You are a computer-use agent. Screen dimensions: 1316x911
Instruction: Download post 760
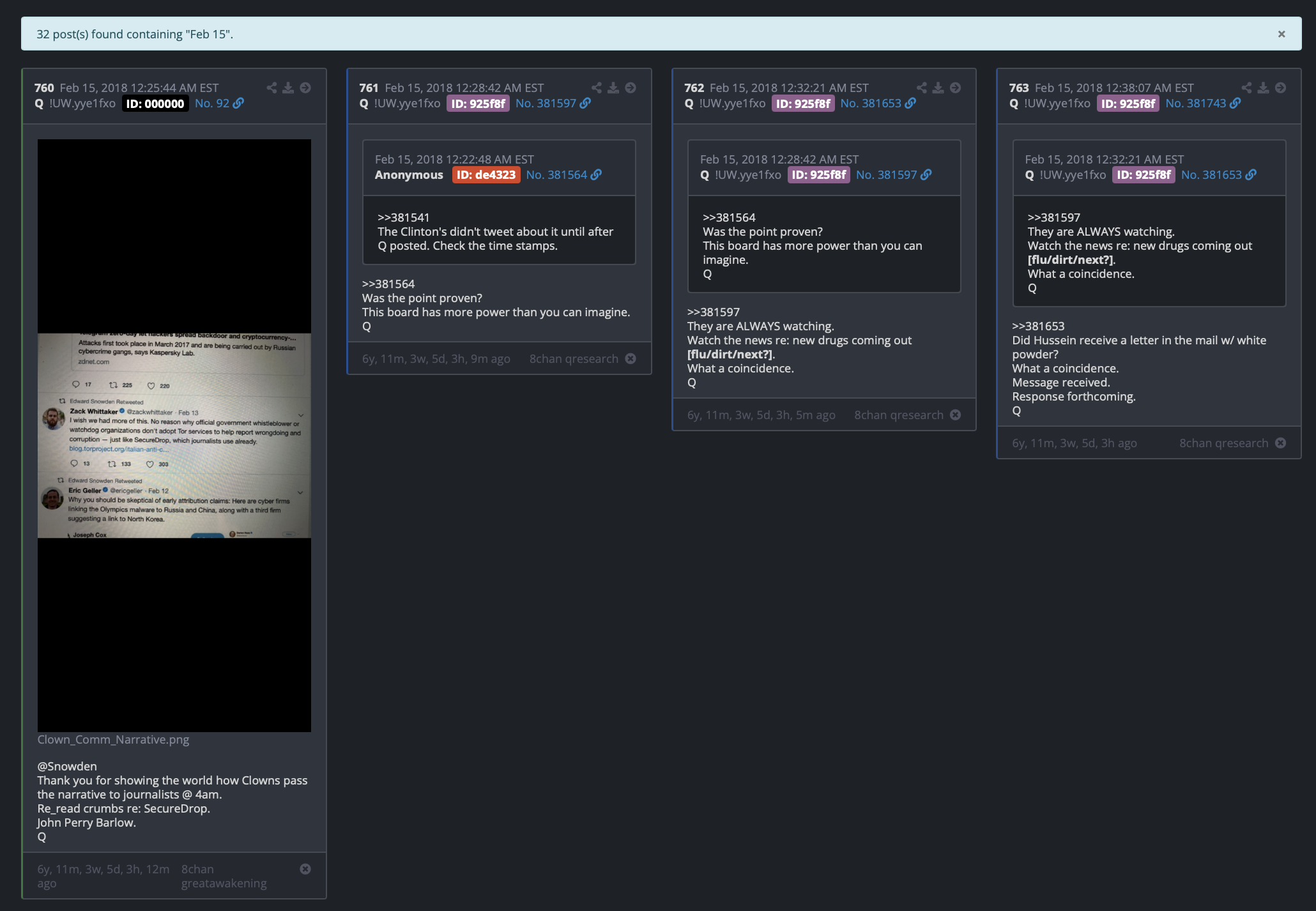pos(288,88)
